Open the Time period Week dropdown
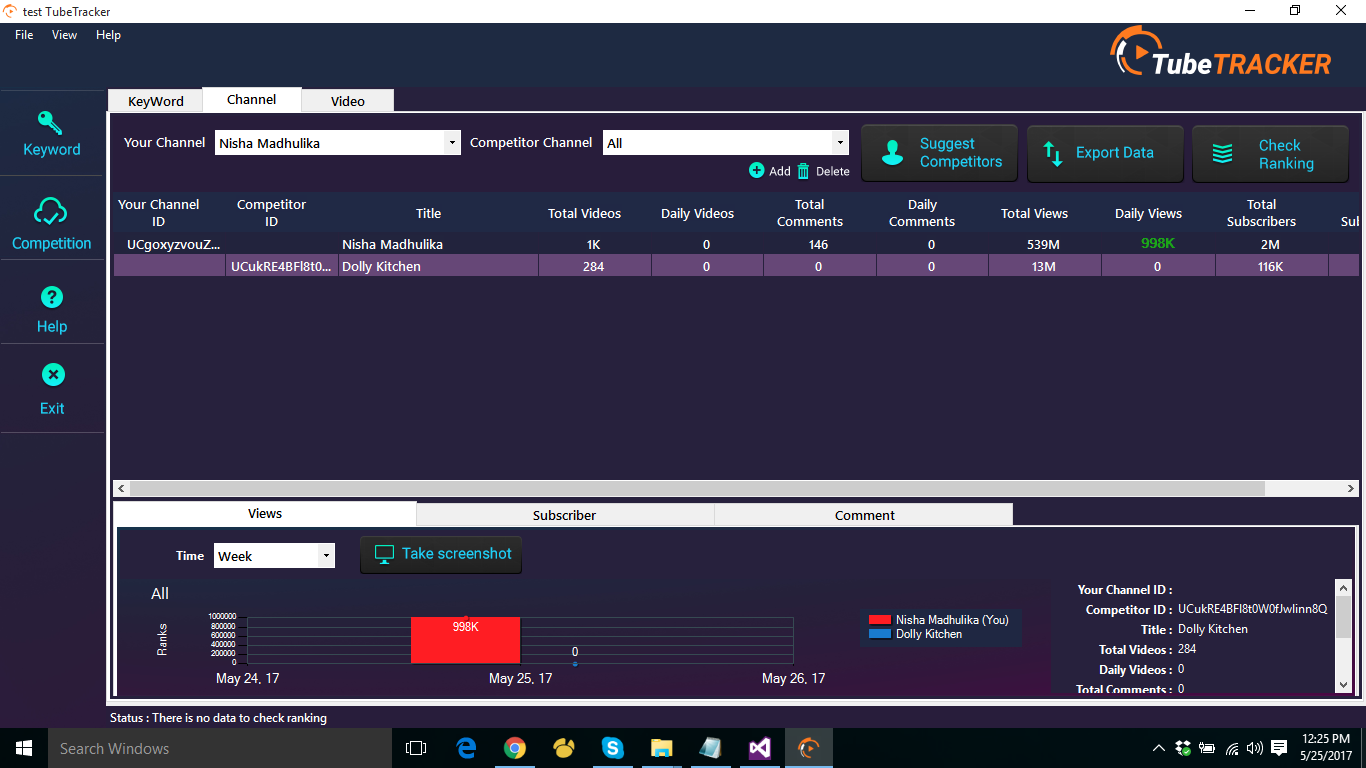Viewport: 1366px width, 768px height. [326, 556]
